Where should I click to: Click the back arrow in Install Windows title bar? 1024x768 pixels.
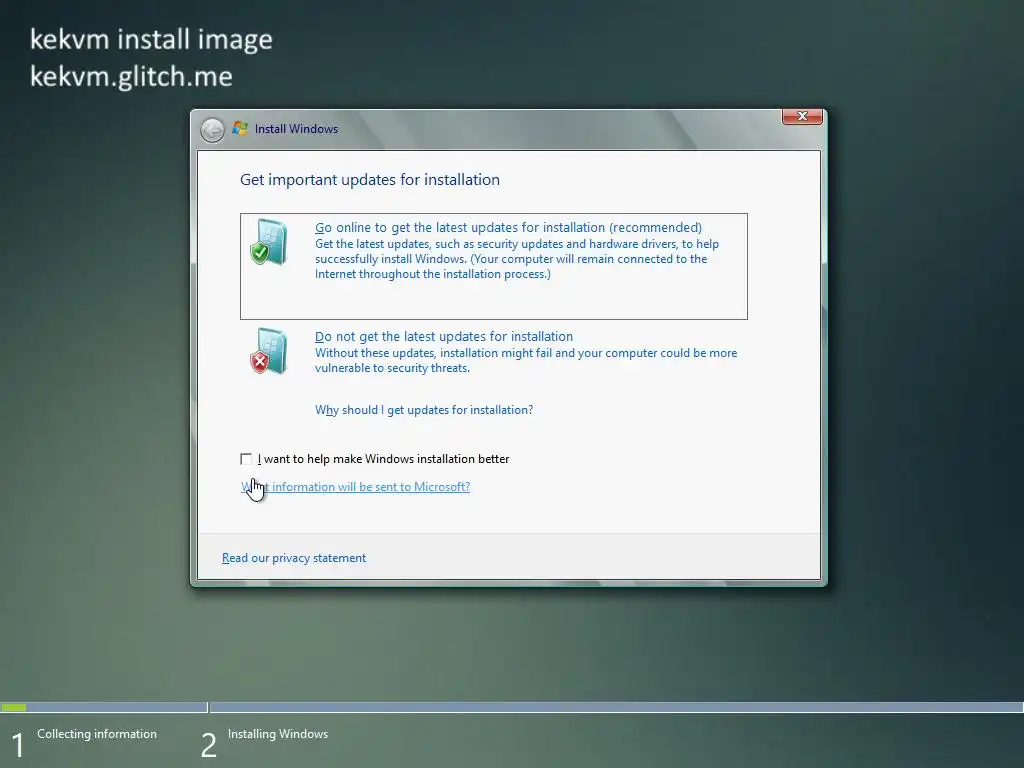pos(212,130)
